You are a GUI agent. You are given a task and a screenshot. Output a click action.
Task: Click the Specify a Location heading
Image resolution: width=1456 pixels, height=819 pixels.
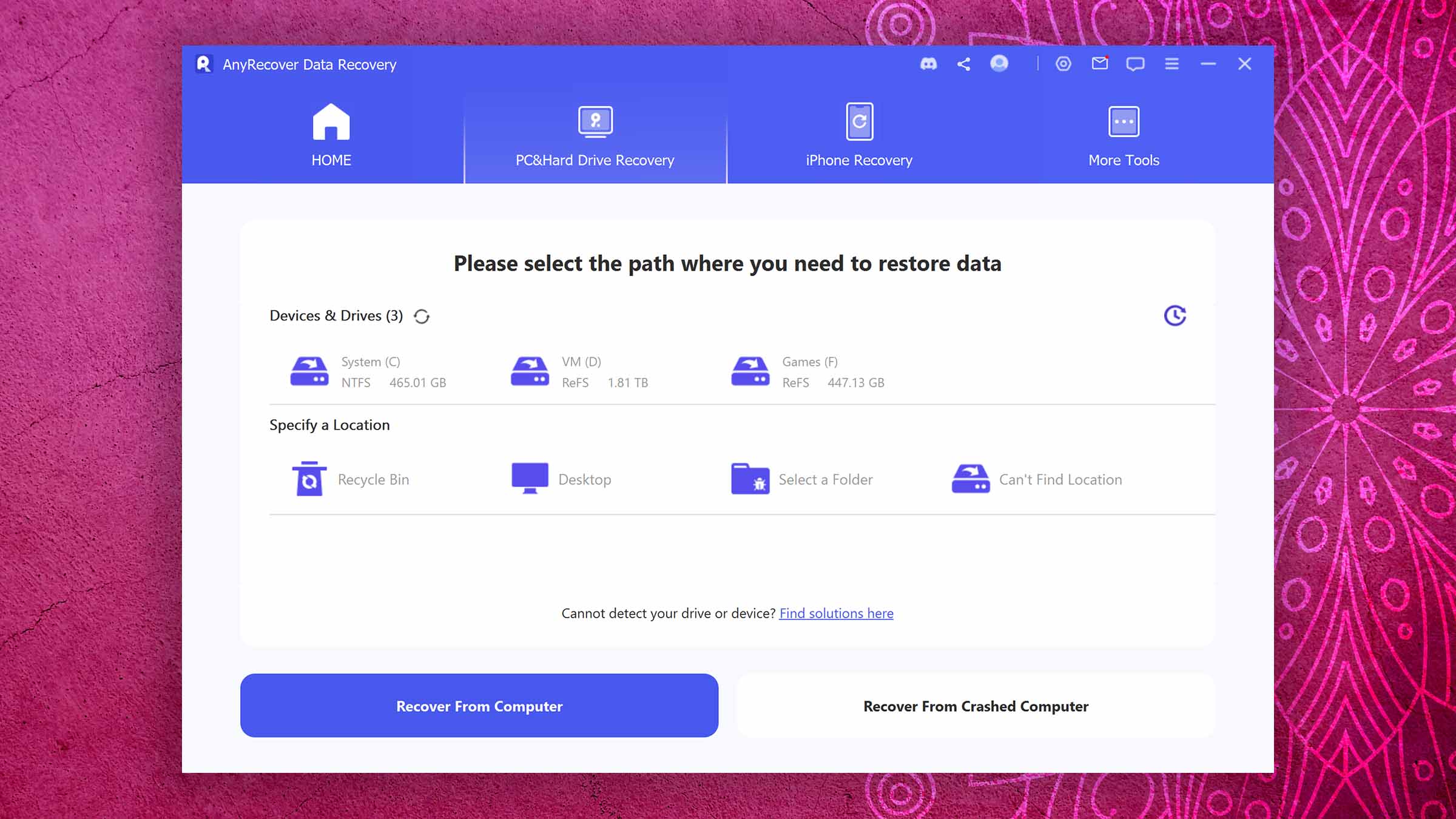329,425
